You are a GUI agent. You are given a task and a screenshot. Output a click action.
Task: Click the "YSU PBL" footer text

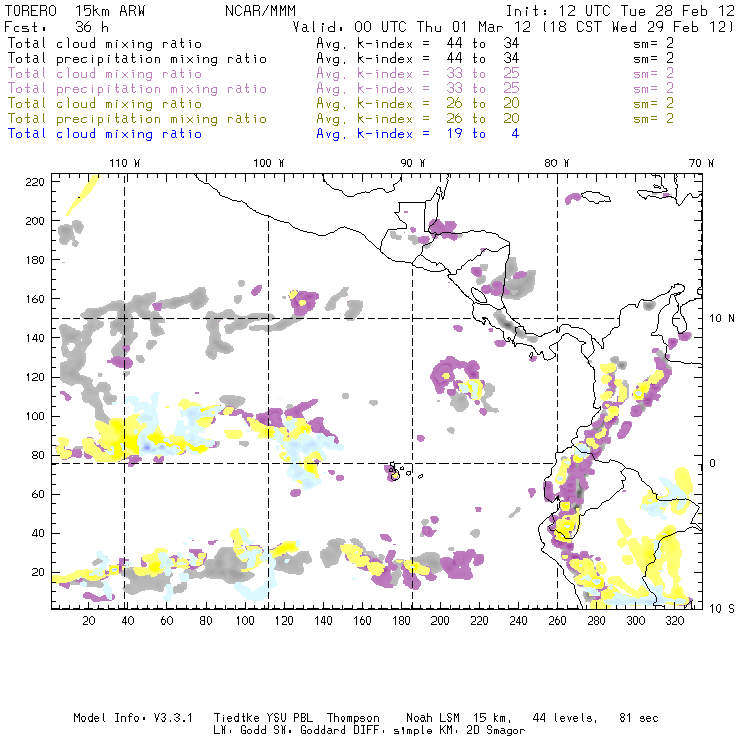(x=289, y=718)
